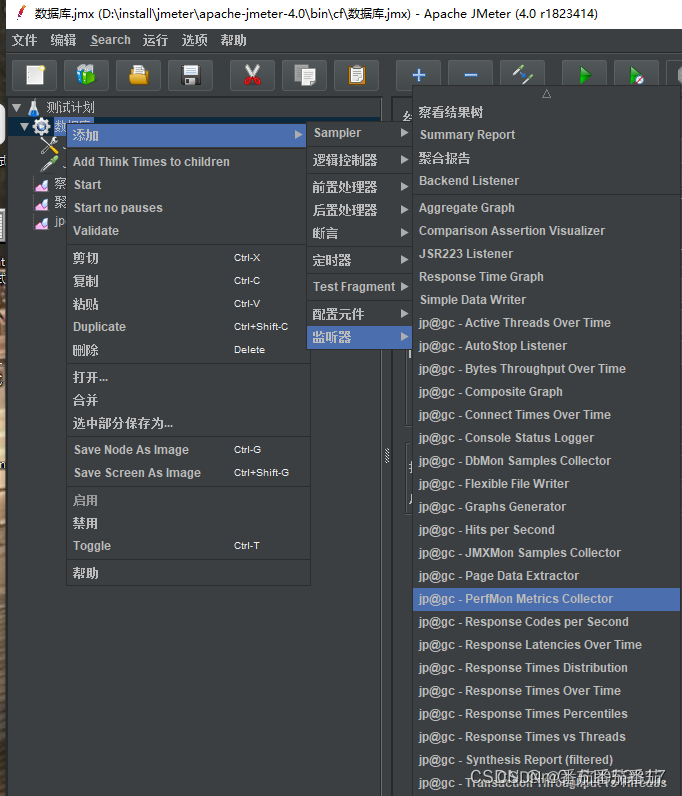This screenshot has width=682, height=796.
Task: Expand the 逻辑控制器 submenu
Action: click(359, 160)
